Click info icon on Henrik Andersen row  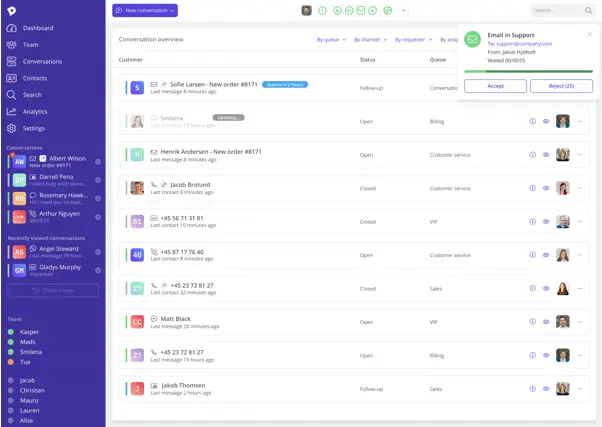tap(532, 155)
